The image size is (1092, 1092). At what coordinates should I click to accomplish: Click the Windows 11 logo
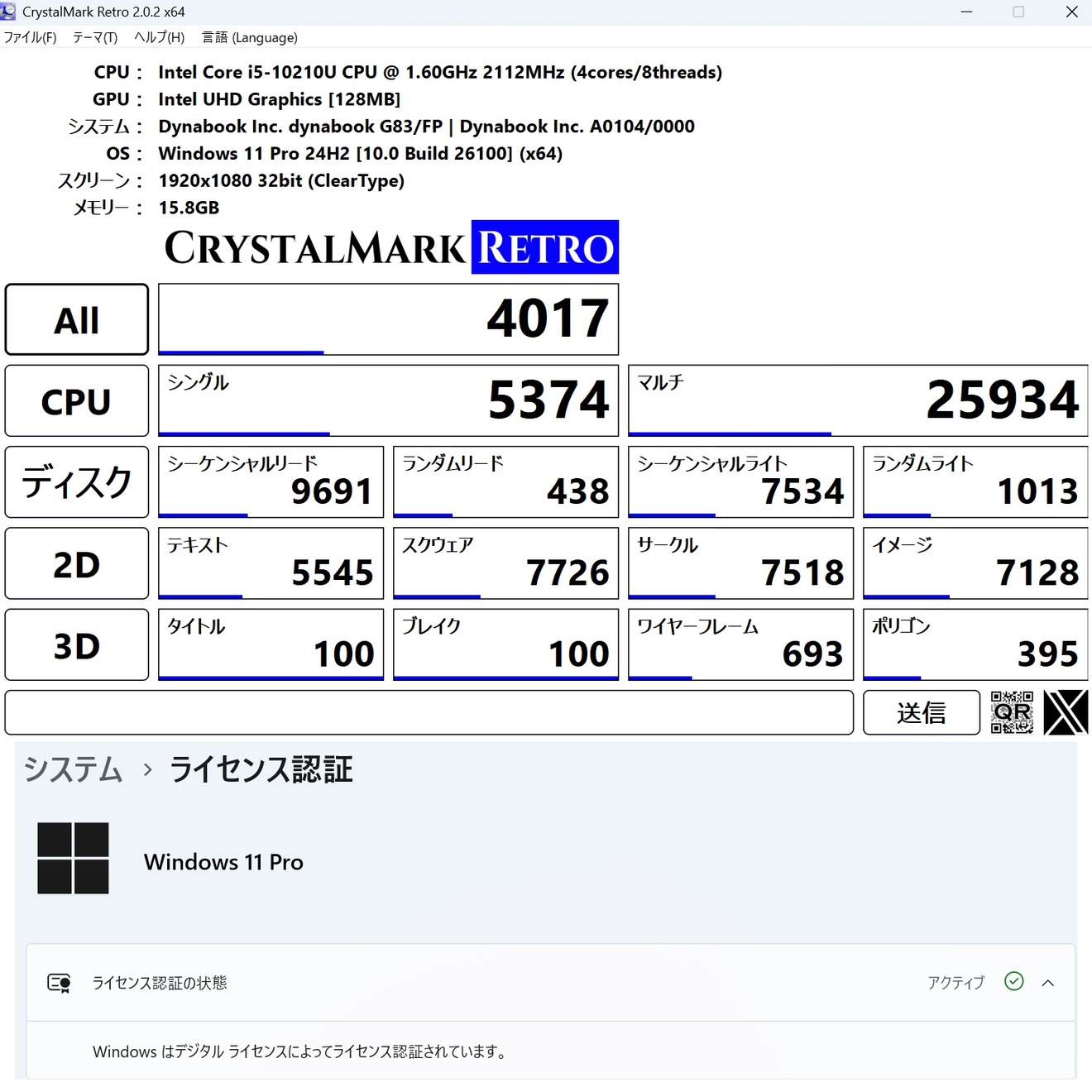tap(73, 858)
